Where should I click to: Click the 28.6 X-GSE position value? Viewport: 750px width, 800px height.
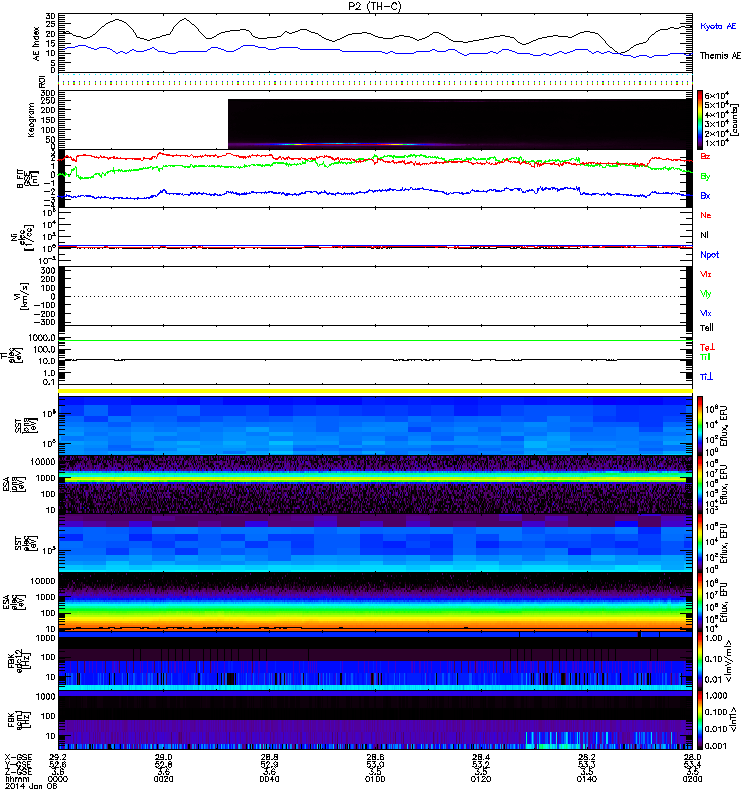(375, 757)
